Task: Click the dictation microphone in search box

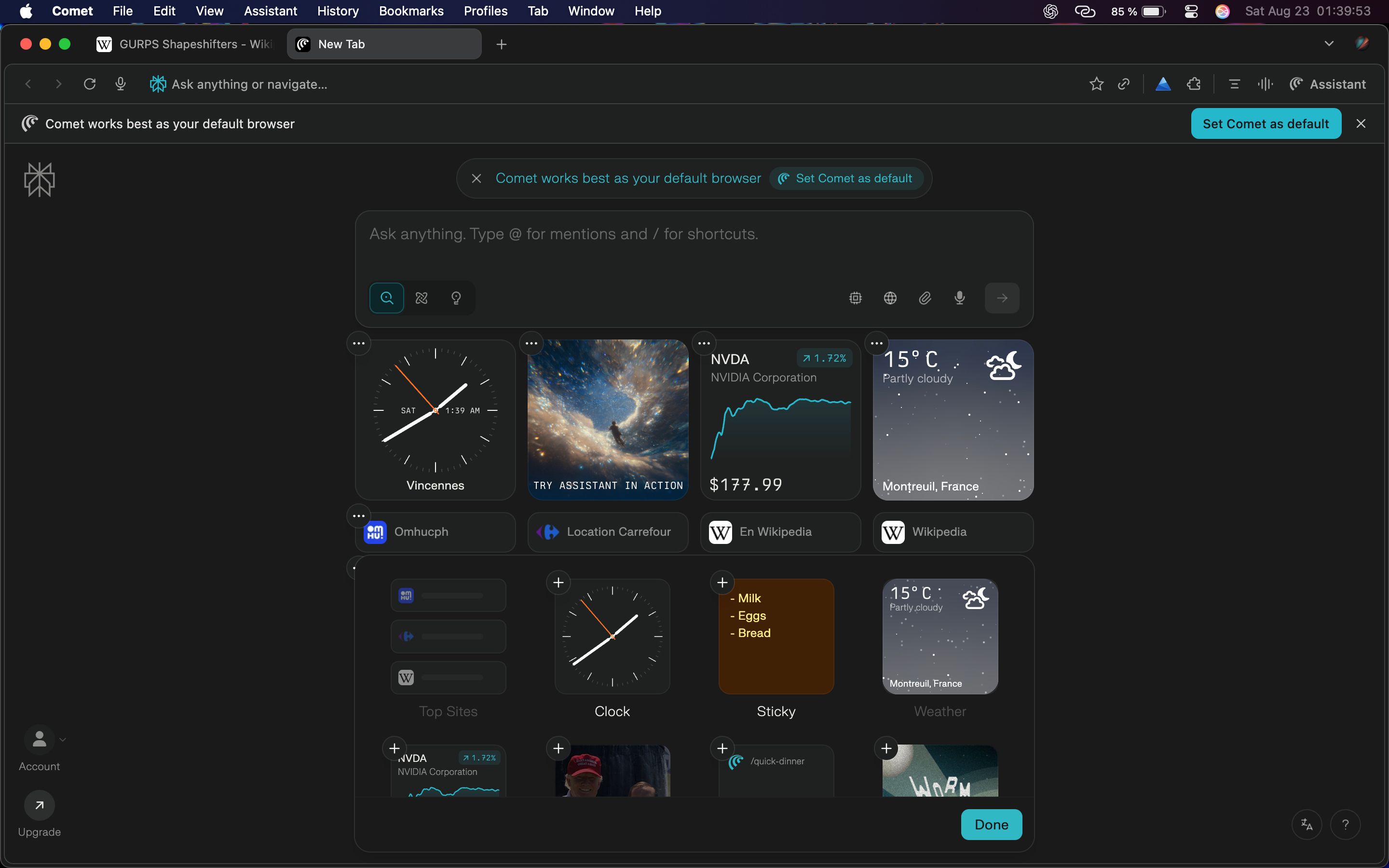Action: [x=960, y=298]
